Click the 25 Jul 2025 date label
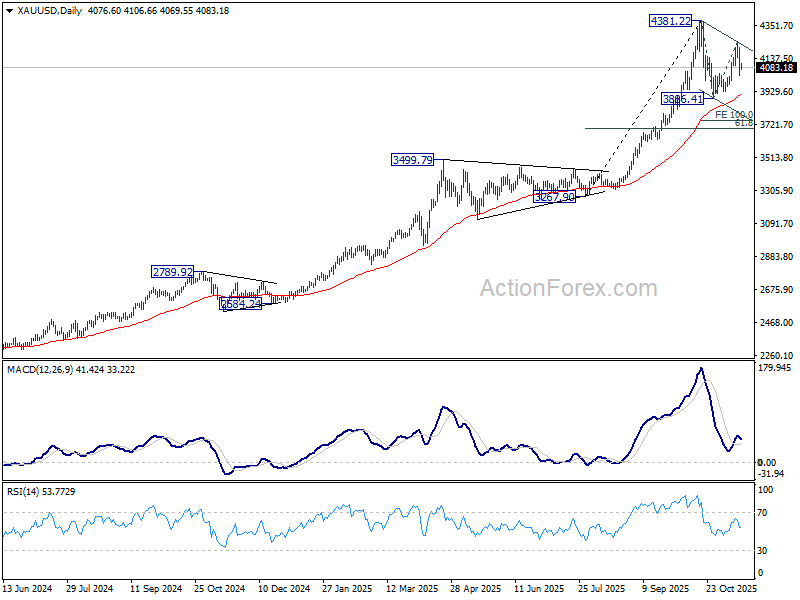 pyautogui.click(x=602, y=589)
